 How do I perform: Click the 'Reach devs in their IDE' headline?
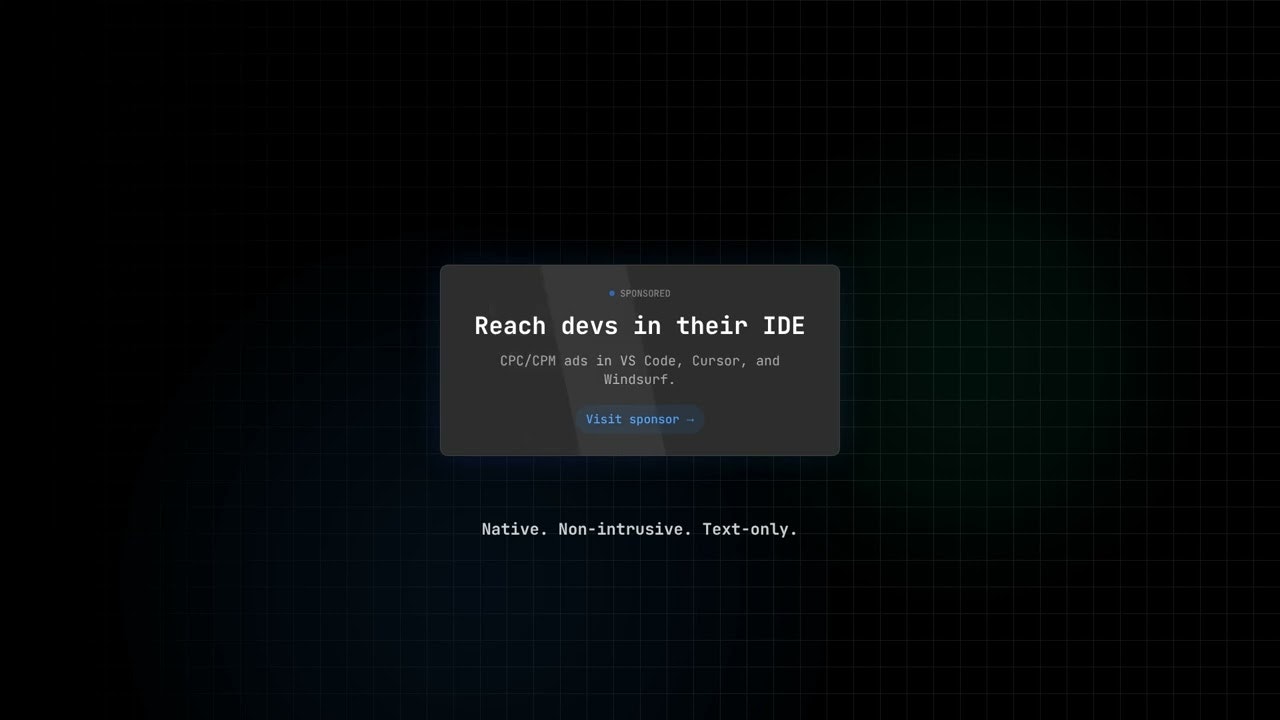coord(640,325)
